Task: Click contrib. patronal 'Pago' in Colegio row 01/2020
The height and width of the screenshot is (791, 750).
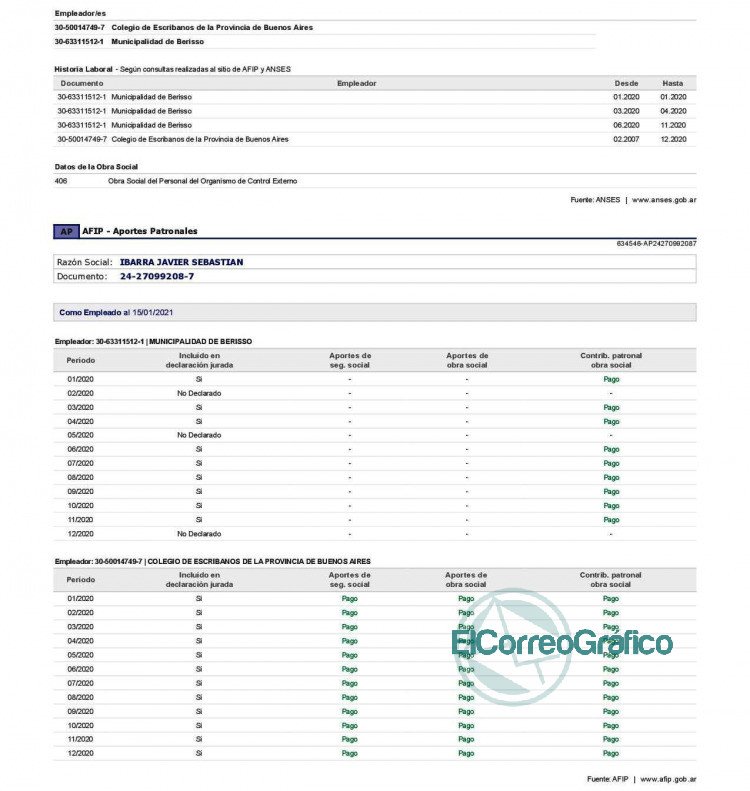Action: point(611,599)
